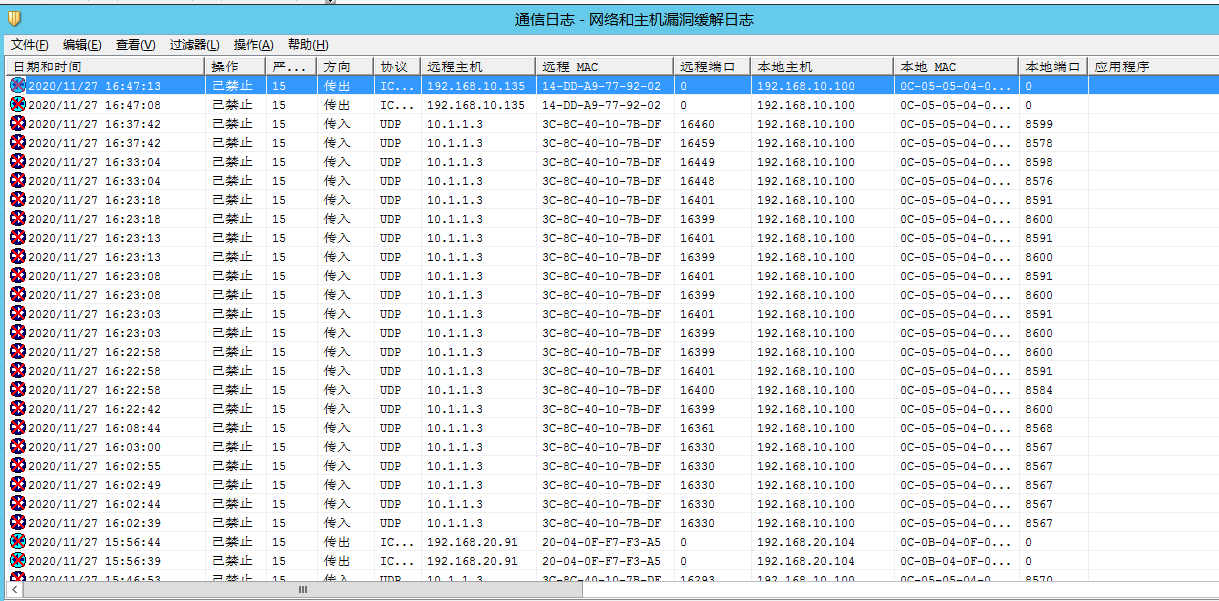
Task: Click the blocked icon on the 15:56:44 row
Action: pos(18,542)
